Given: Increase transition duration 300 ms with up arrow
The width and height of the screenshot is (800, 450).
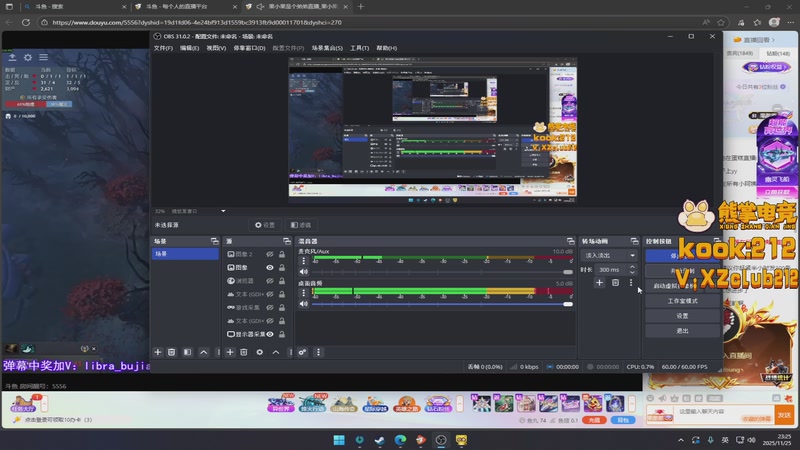Looking at the screenshot, I should pos(632,266).
